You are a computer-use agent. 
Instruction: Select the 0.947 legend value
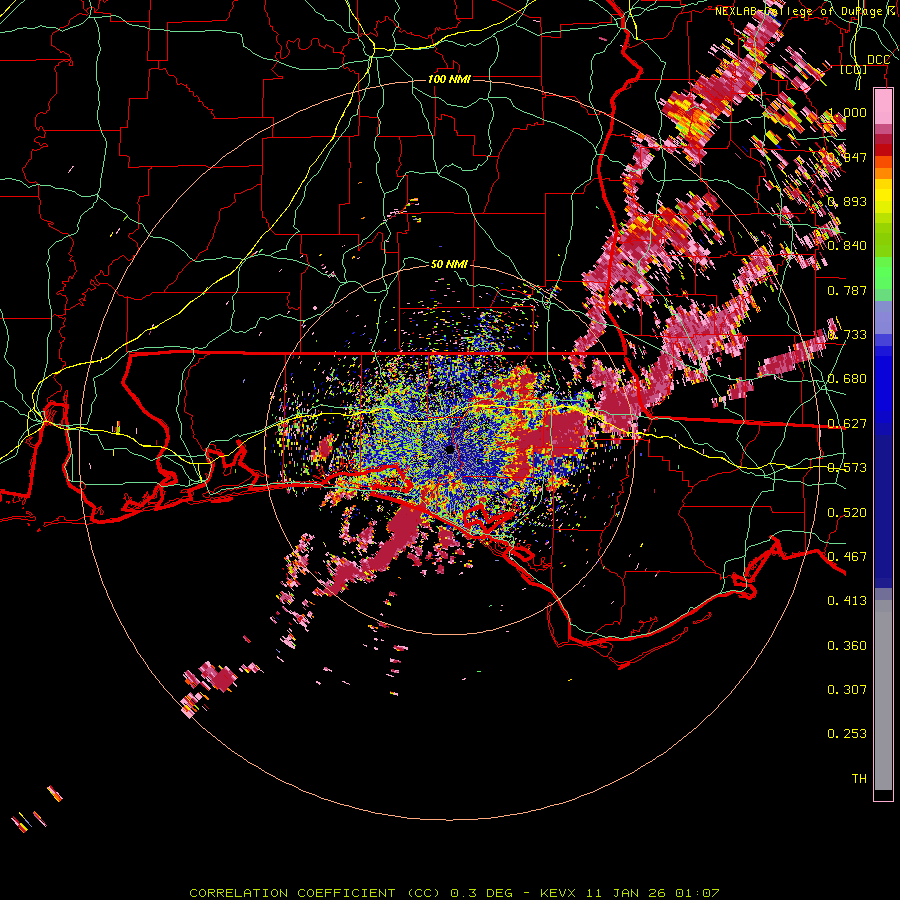point(847,157)
